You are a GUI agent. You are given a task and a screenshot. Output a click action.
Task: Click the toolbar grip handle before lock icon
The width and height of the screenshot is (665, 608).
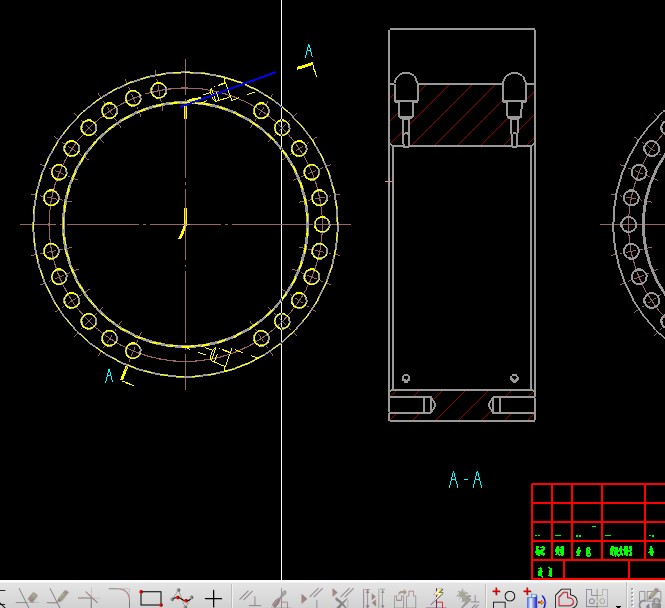pos(633,598)
